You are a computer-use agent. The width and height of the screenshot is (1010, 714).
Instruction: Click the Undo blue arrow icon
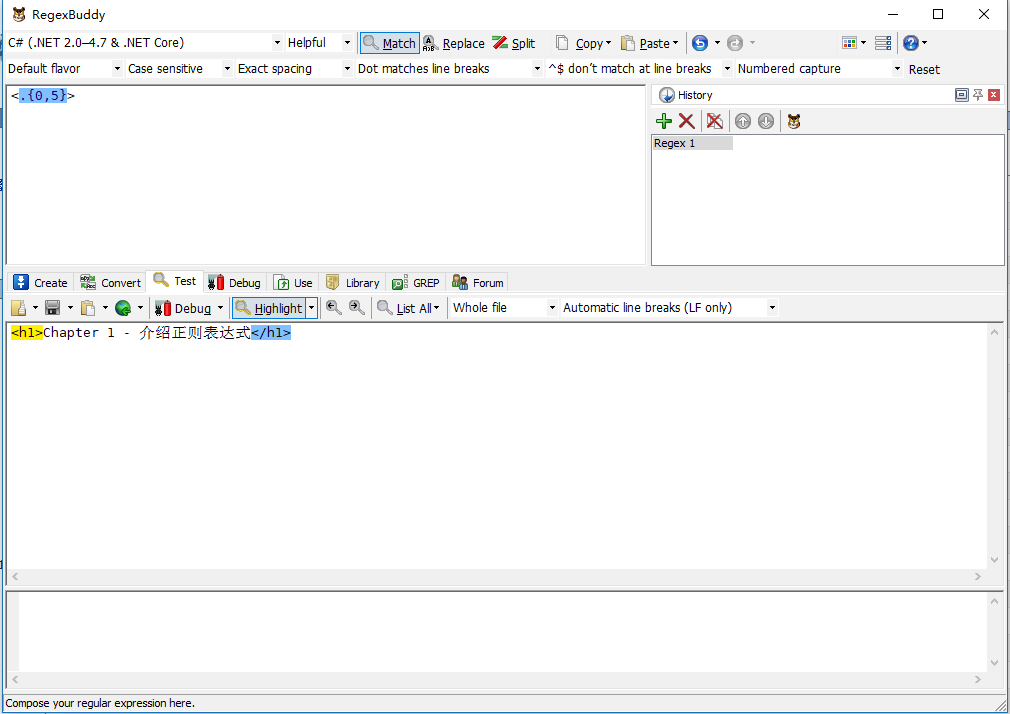tap(700, 43)
